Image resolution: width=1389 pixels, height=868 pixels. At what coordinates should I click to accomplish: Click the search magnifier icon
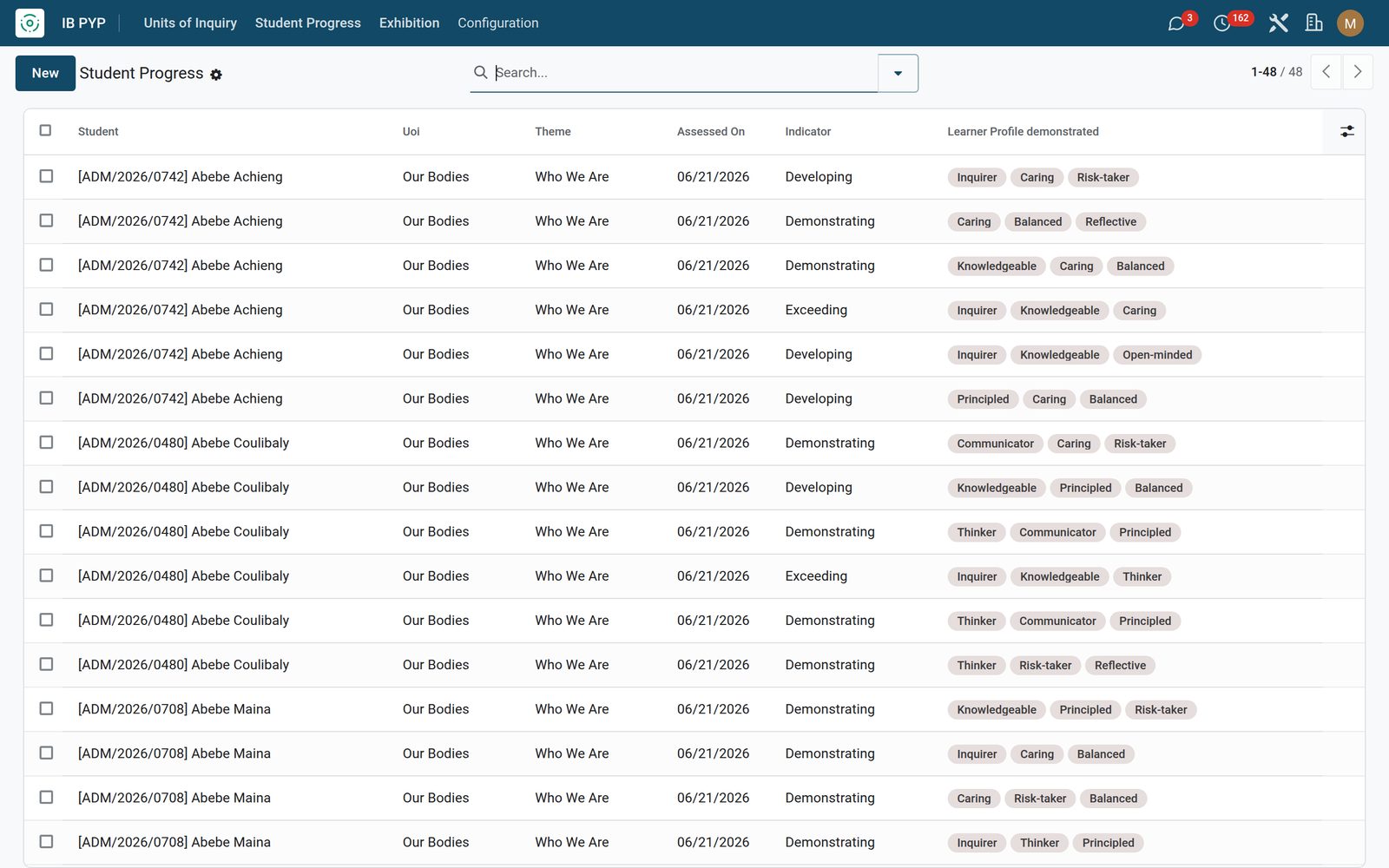click(x=480, y=72)
